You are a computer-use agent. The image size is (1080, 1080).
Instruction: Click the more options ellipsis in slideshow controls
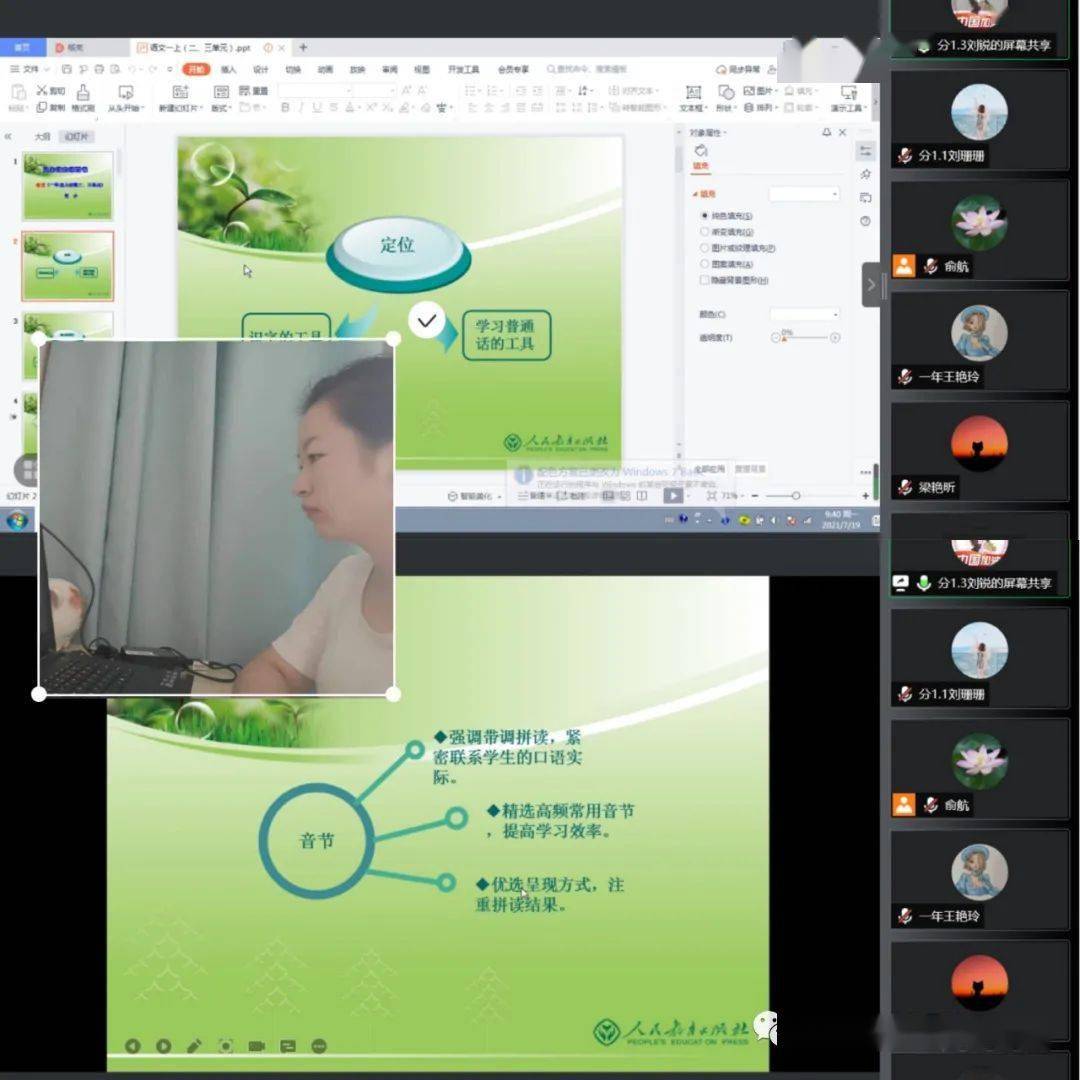pyautogui.click(x=318, y=1046)
